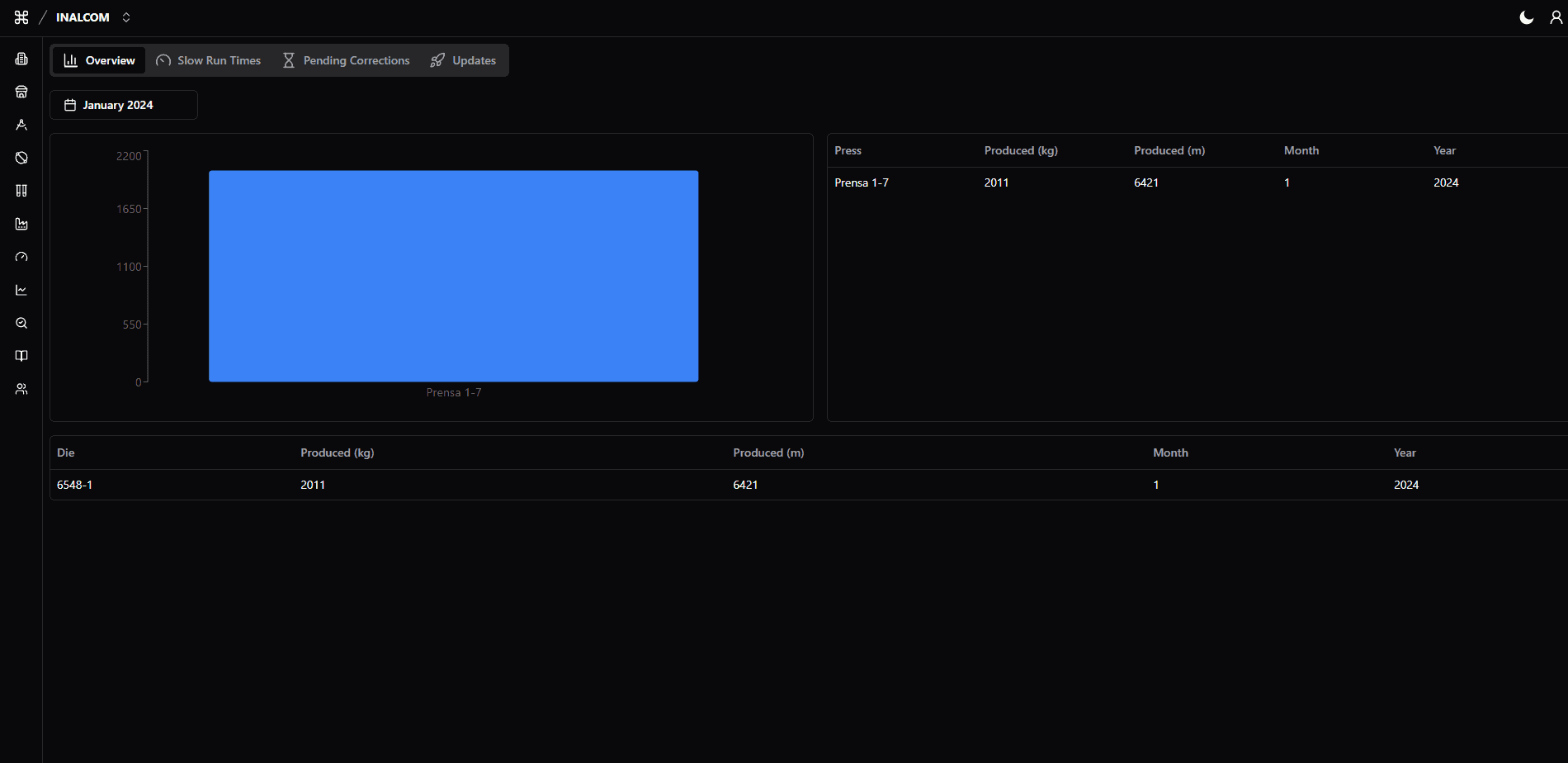Click press table Year header
Image resolution: width=1568 pixels, height=763 pixels.
click(x=1444, y=150)
